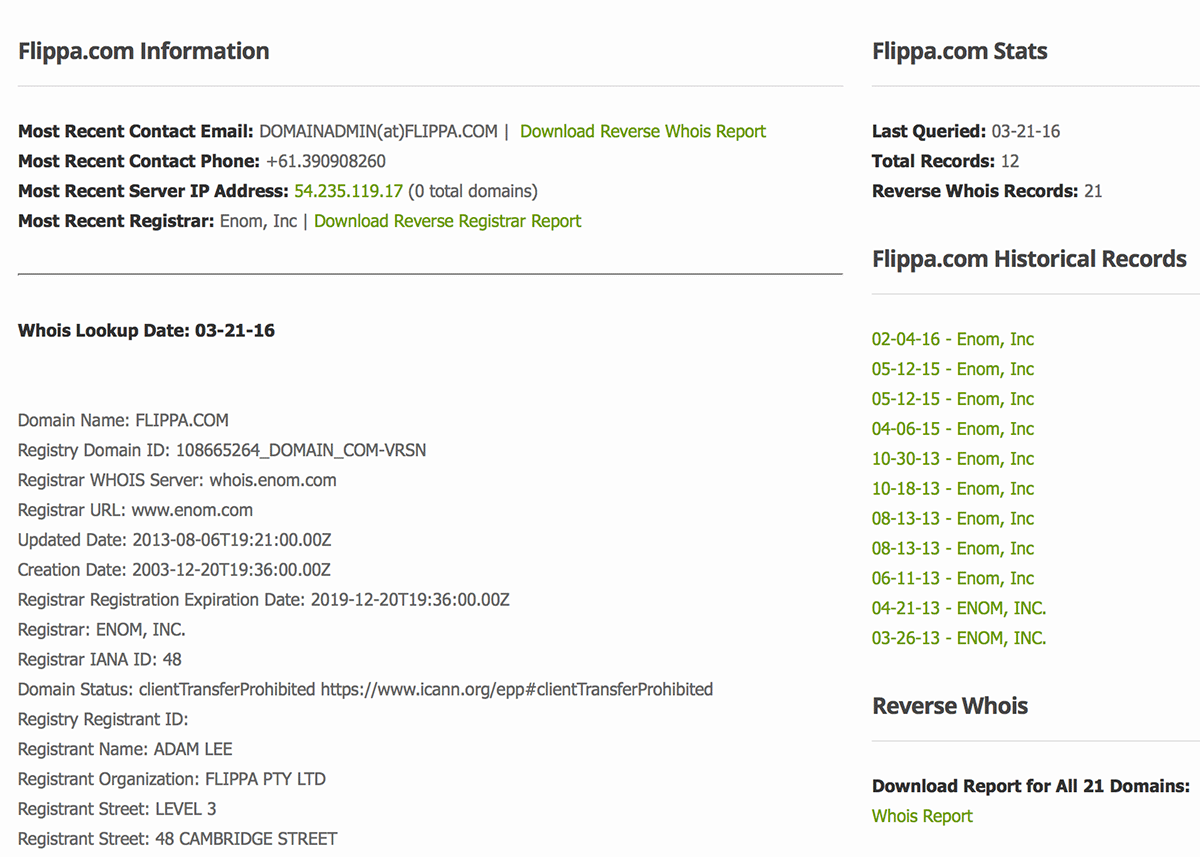Select 'Total Records: 12' text

click(x=945, y=161)
